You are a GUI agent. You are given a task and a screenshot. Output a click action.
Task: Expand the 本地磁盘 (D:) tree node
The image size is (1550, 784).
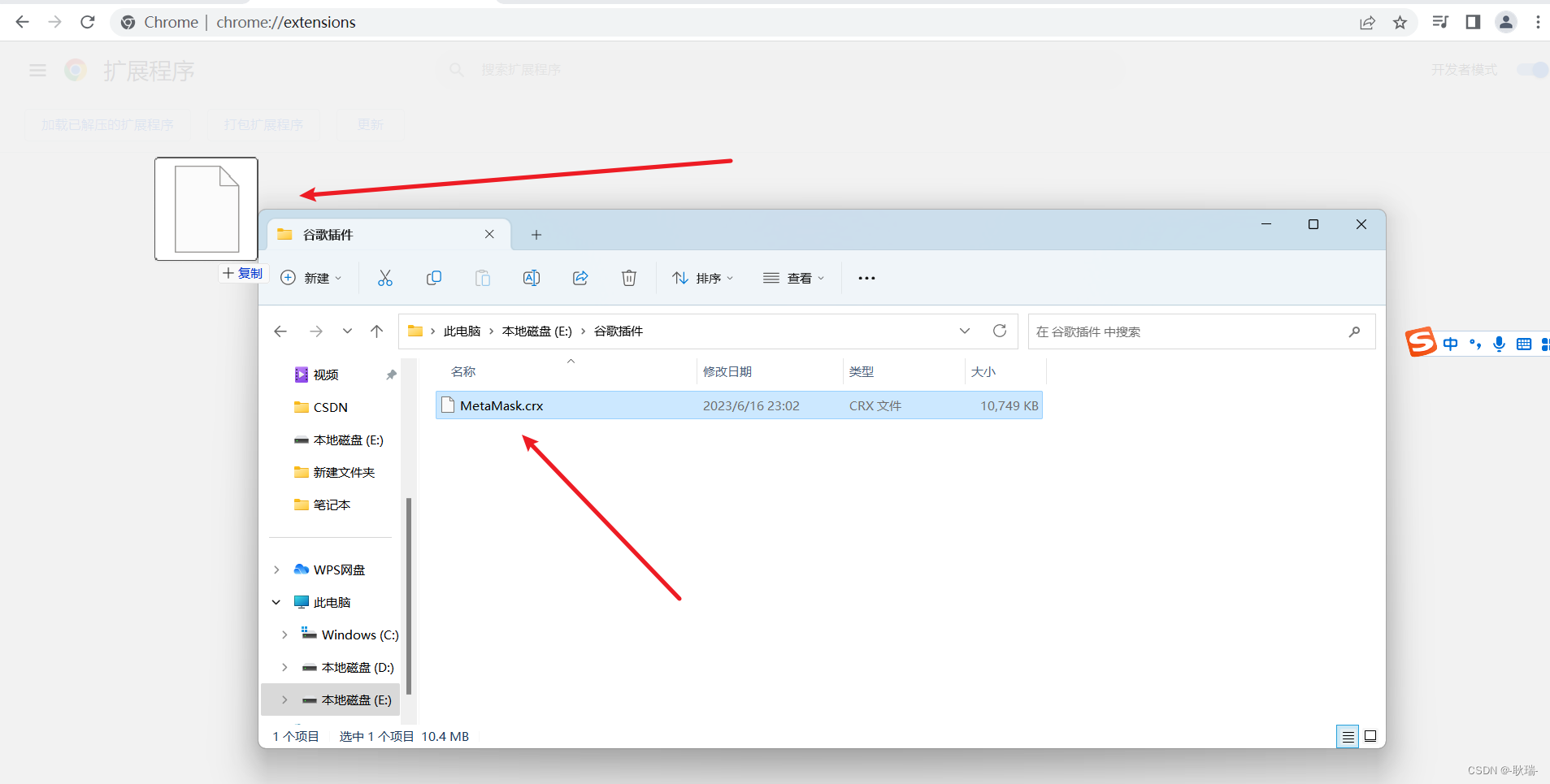pos(284,667)
